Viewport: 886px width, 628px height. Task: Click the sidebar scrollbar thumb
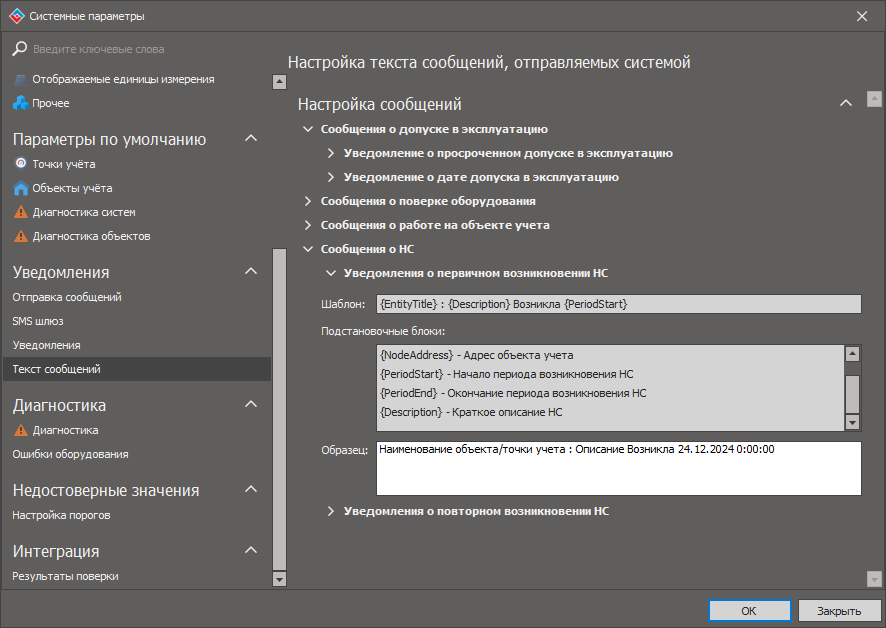(279, 409)
